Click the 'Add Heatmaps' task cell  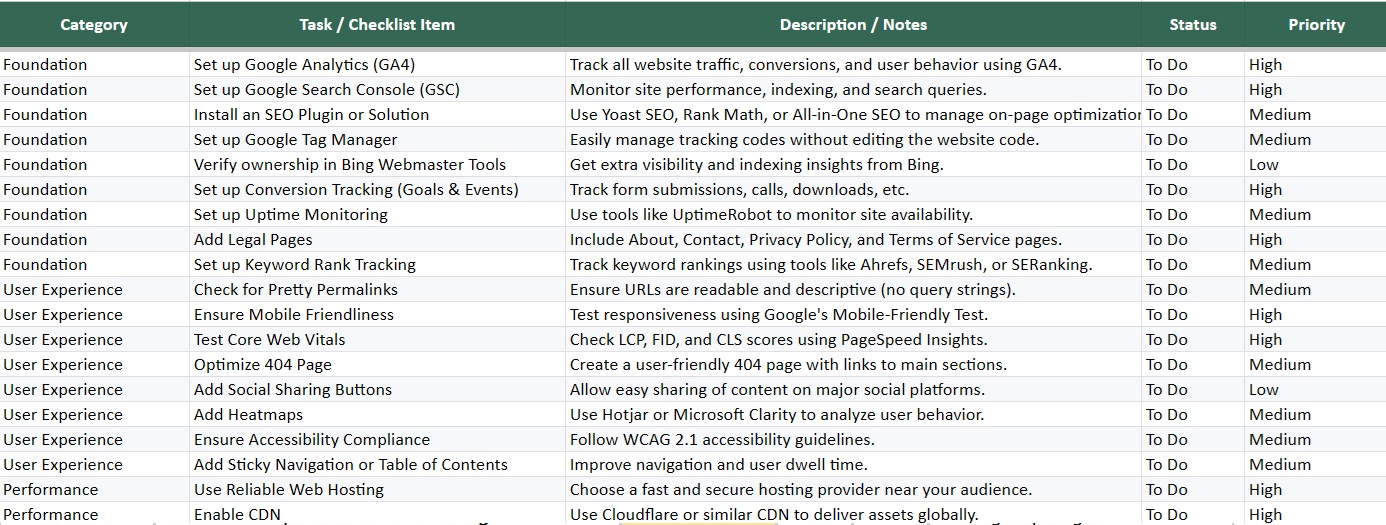point(248,415)
